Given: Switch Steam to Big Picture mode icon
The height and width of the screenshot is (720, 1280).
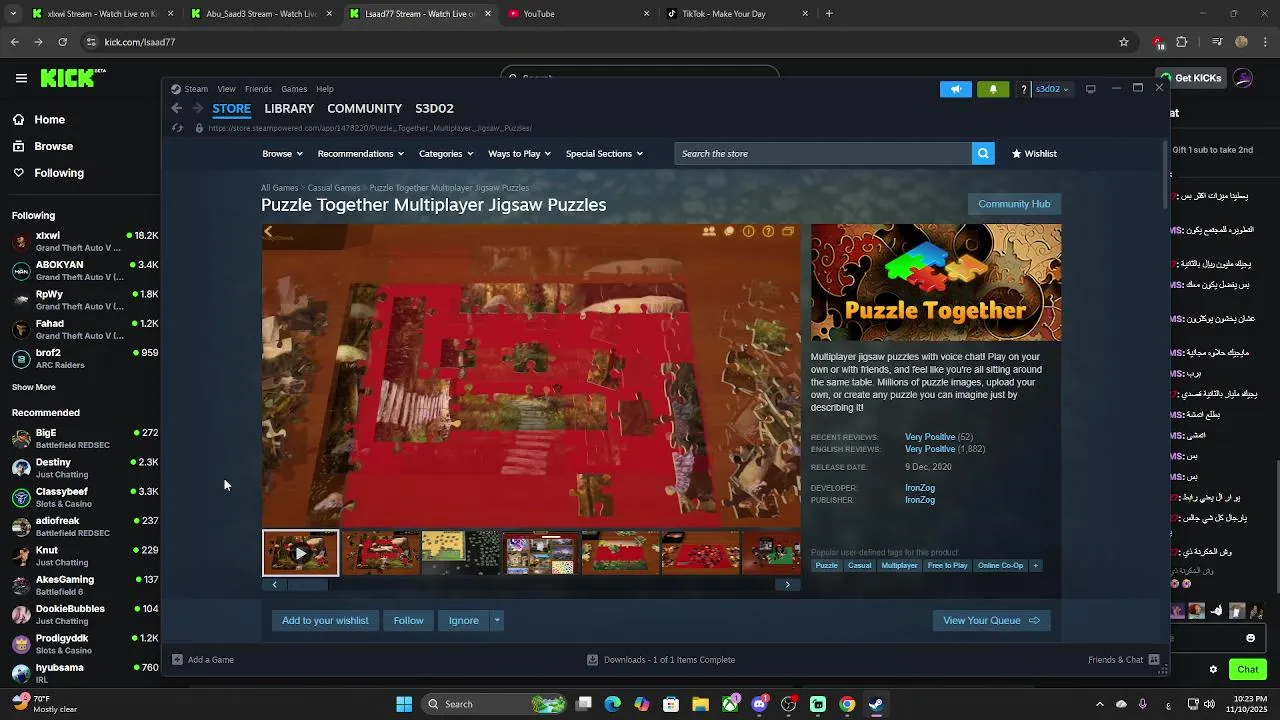Looking at the screenshot, I should click(1091, 89).
